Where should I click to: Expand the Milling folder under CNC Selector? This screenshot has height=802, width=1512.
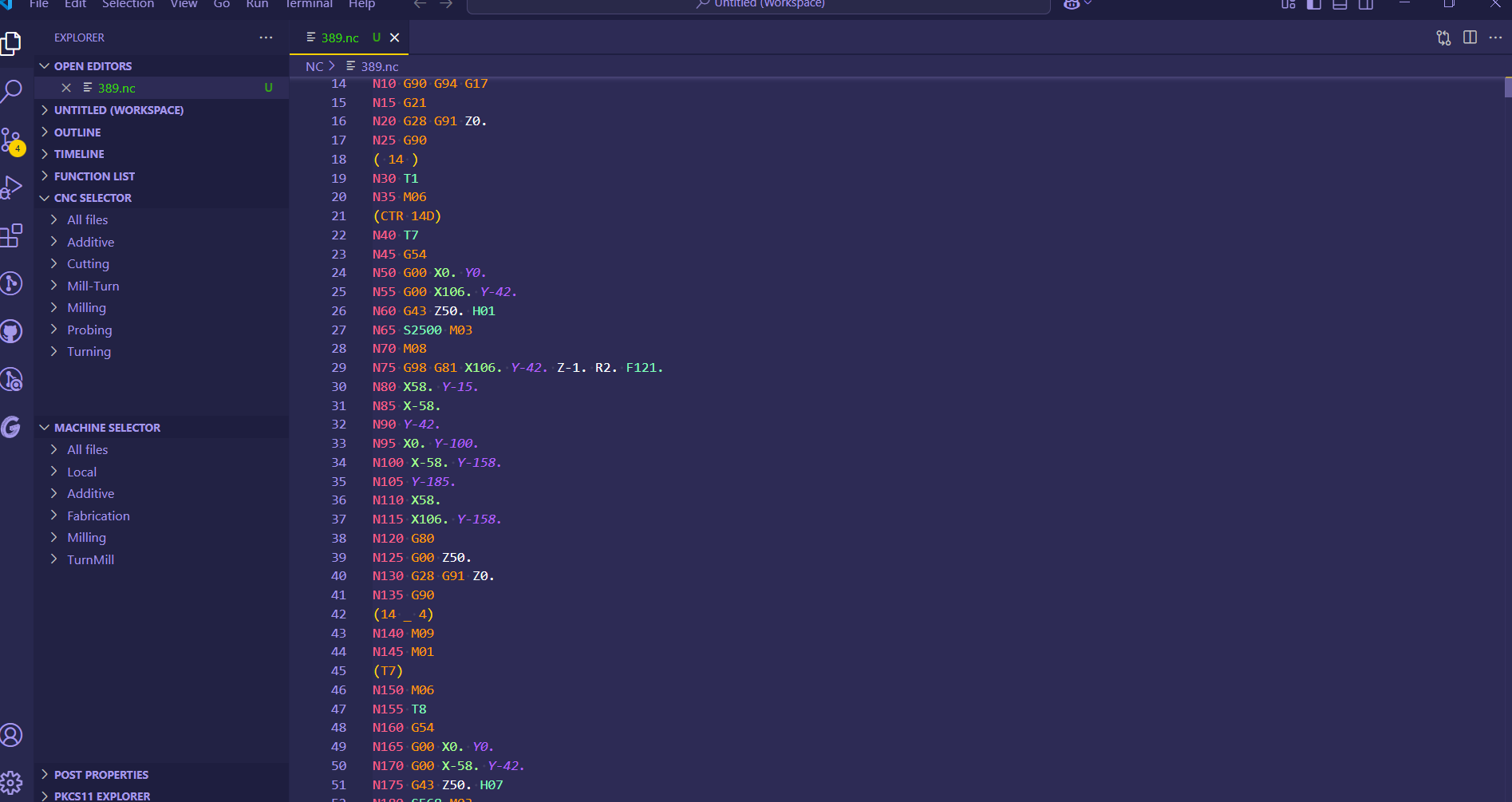click(86, 308)
